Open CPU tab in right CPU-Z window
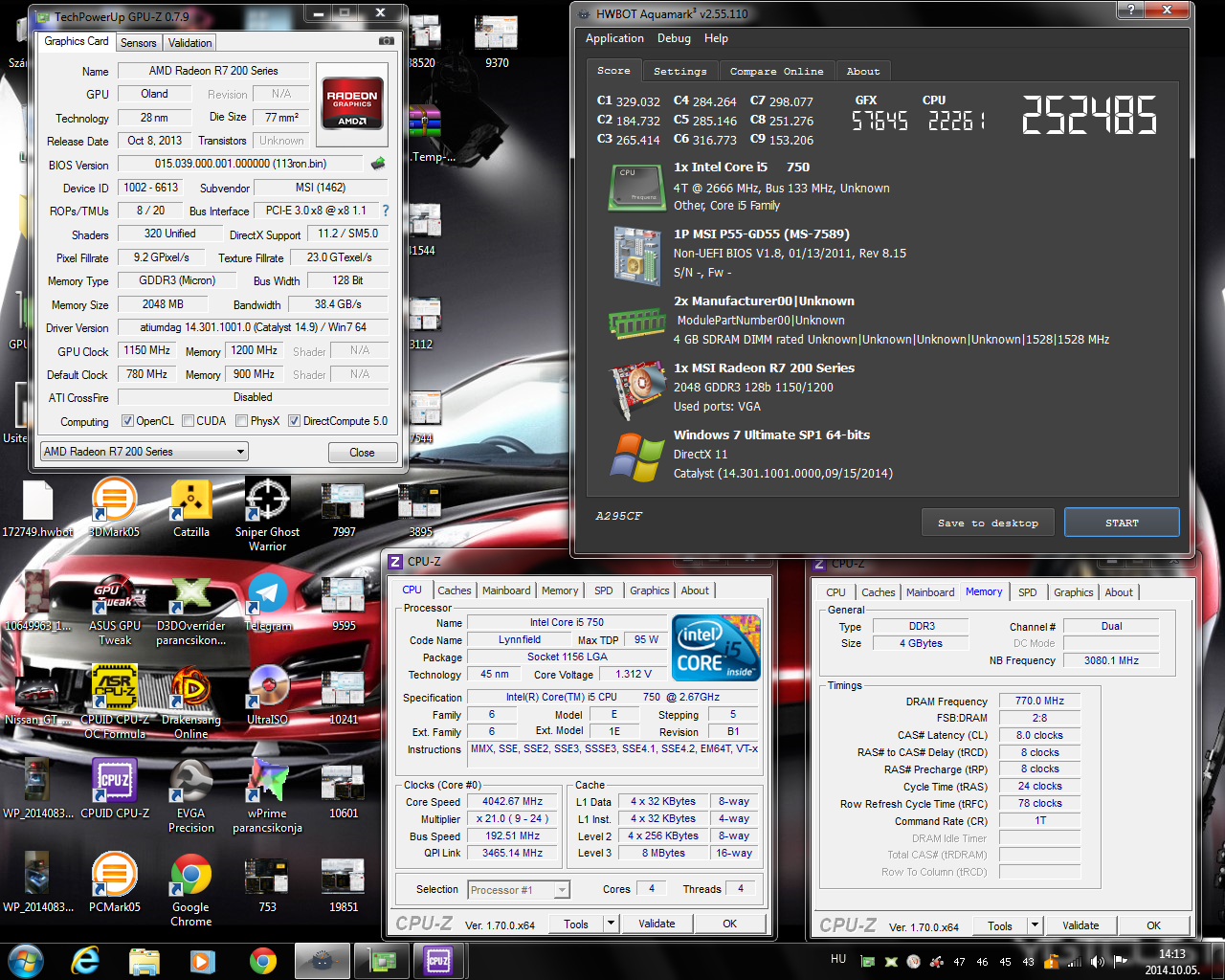Viewport: 1225px width, 980px height. pyautogui.click(x=835, y=592)
